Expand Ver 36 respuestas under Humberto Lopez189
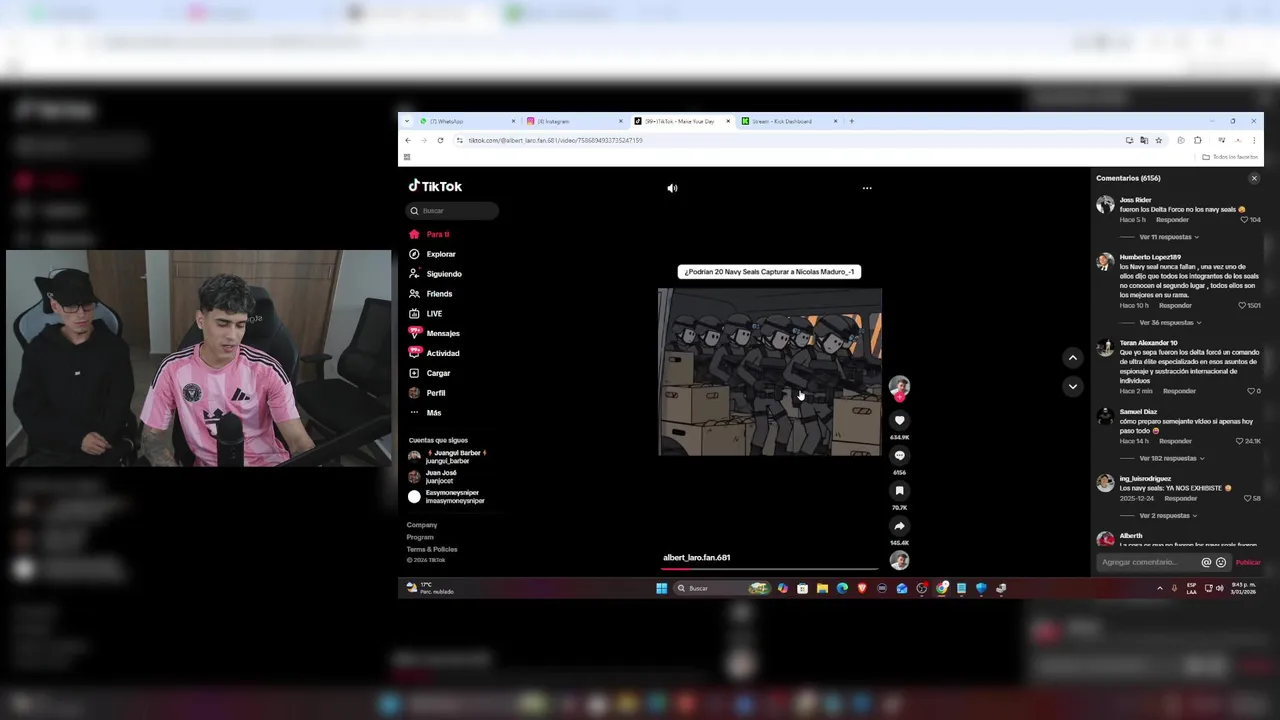The height and width of the screenshot is (720, 1280). coord(1170,323)
